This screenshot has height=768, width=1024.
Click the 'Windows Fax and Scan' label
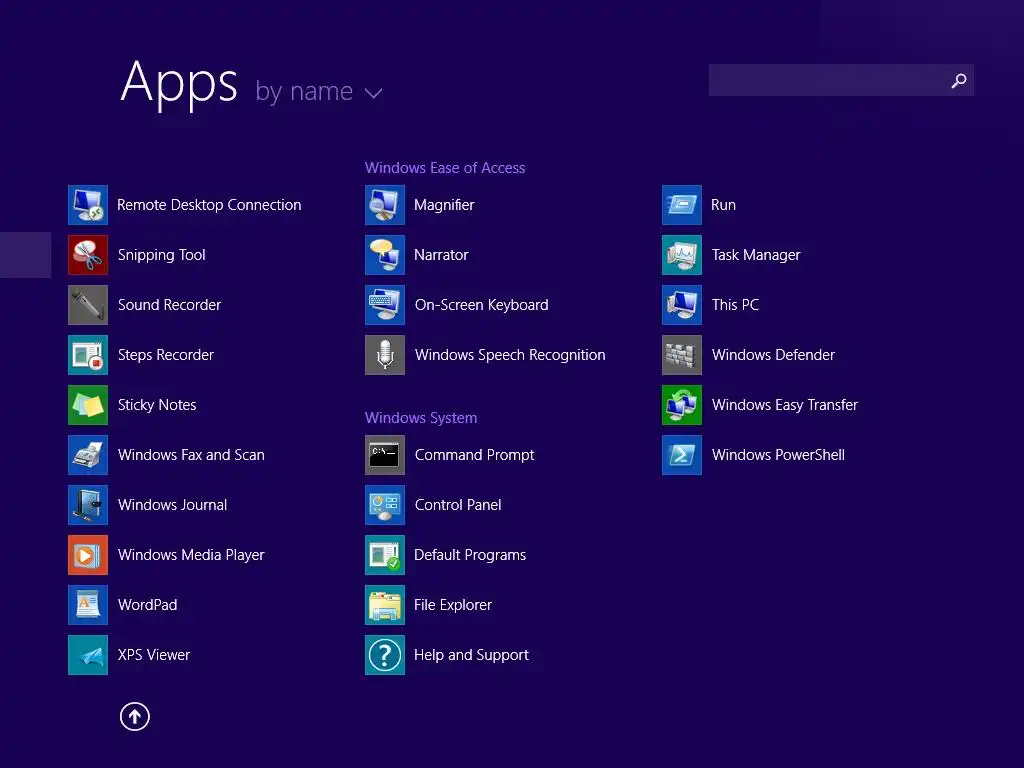pyautogui.click(x=191, y=455)
